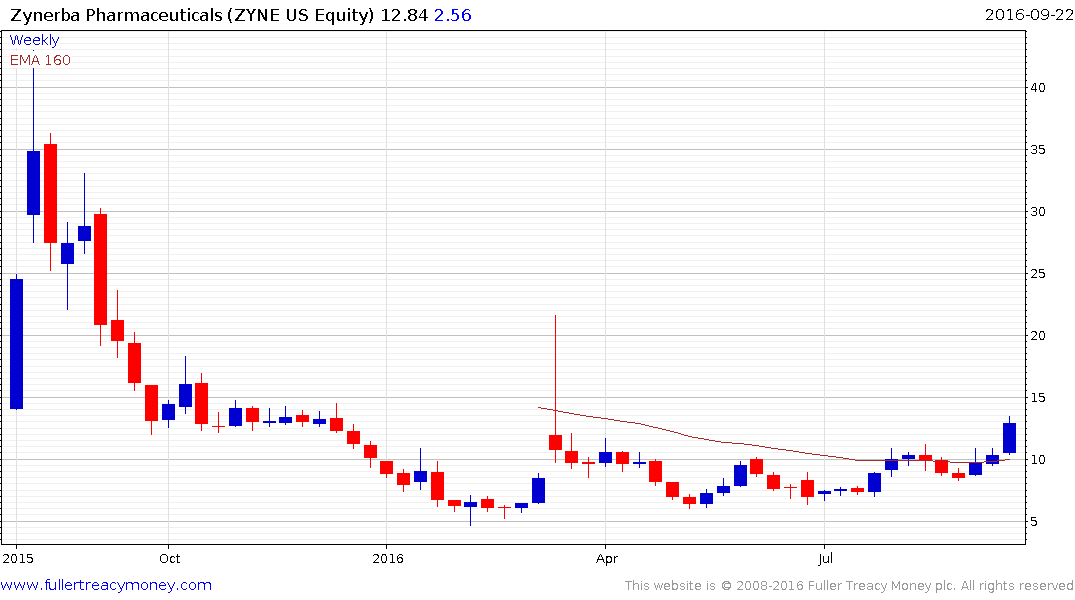Click the 2015 date axis label
1075x600 pixels.
click(18, 558)
